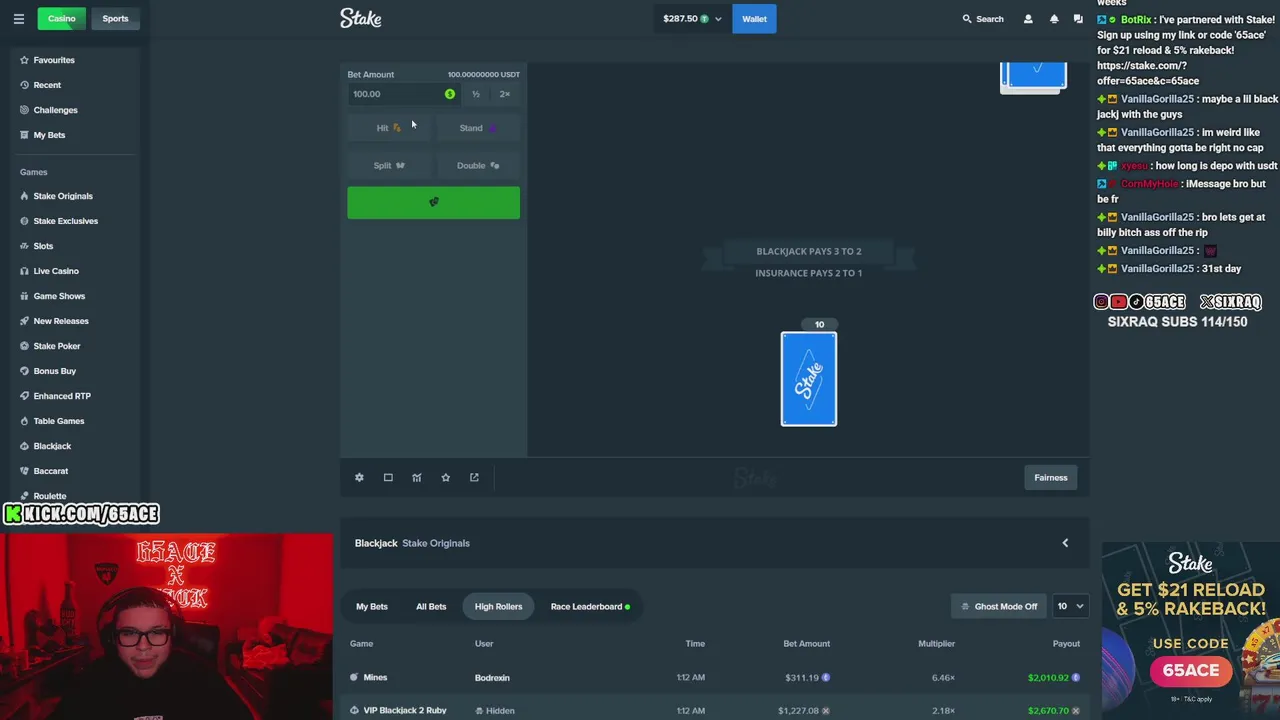Open game in popout window
1280x720 pixels.
click(475, 478)
